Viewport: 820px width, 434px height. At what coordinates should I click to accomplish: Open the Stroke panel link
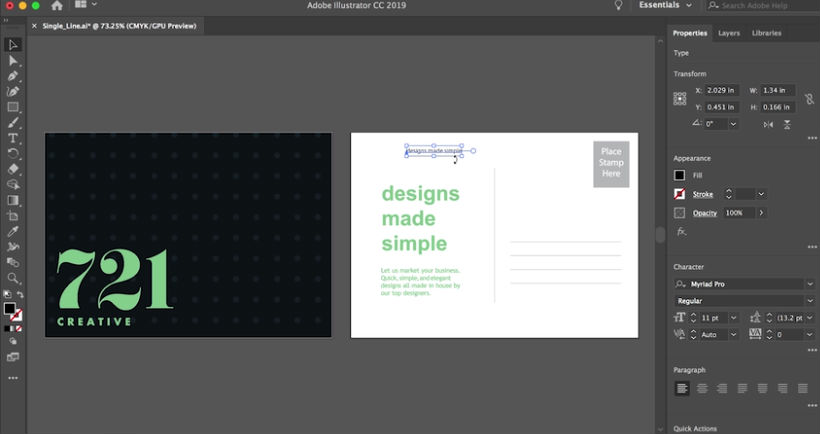coord(703,195)
